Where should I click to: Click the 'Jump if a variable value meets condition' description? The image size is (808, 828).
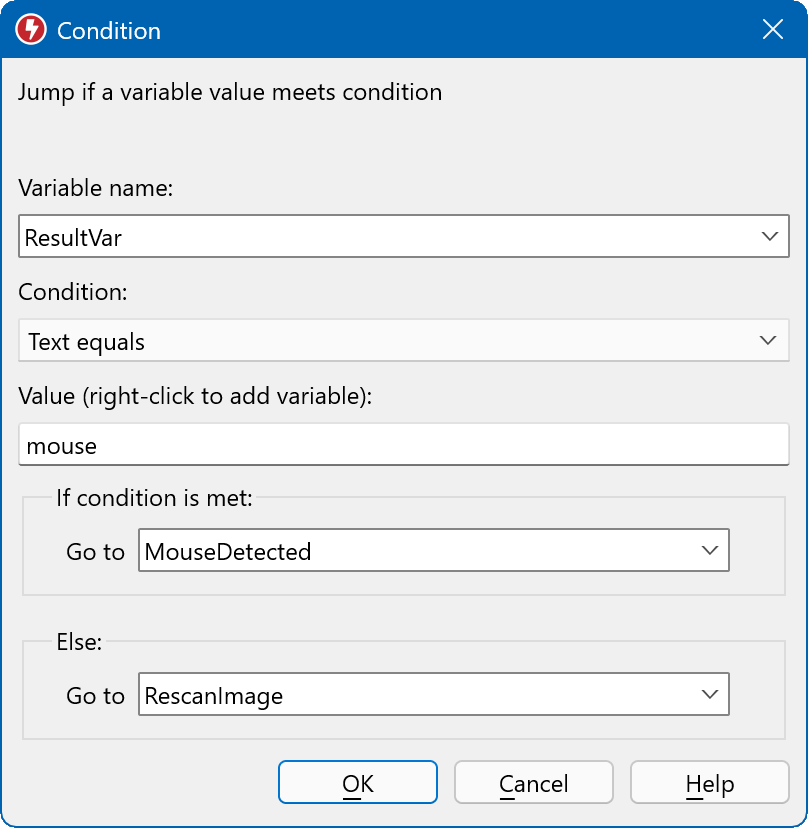click(230, 93)
